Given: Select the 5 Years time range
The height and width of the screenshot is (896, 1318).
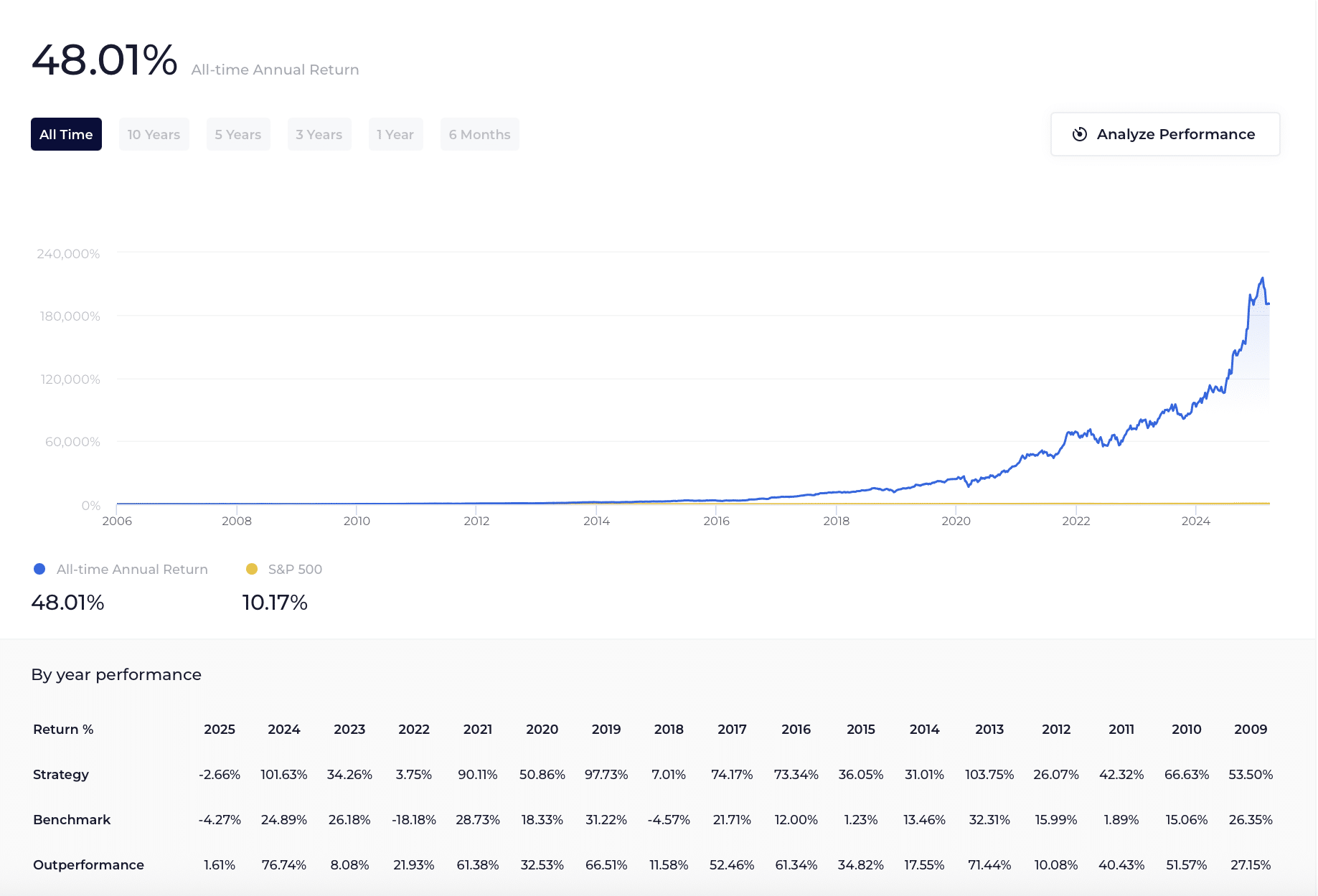Looking at the screenshot, I should (237, 134).
